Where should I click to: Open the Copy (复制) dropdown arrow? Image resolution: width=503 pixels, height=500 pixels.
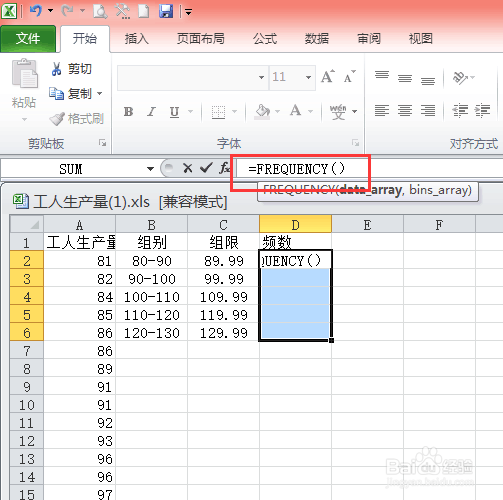(x=99, y=94)
